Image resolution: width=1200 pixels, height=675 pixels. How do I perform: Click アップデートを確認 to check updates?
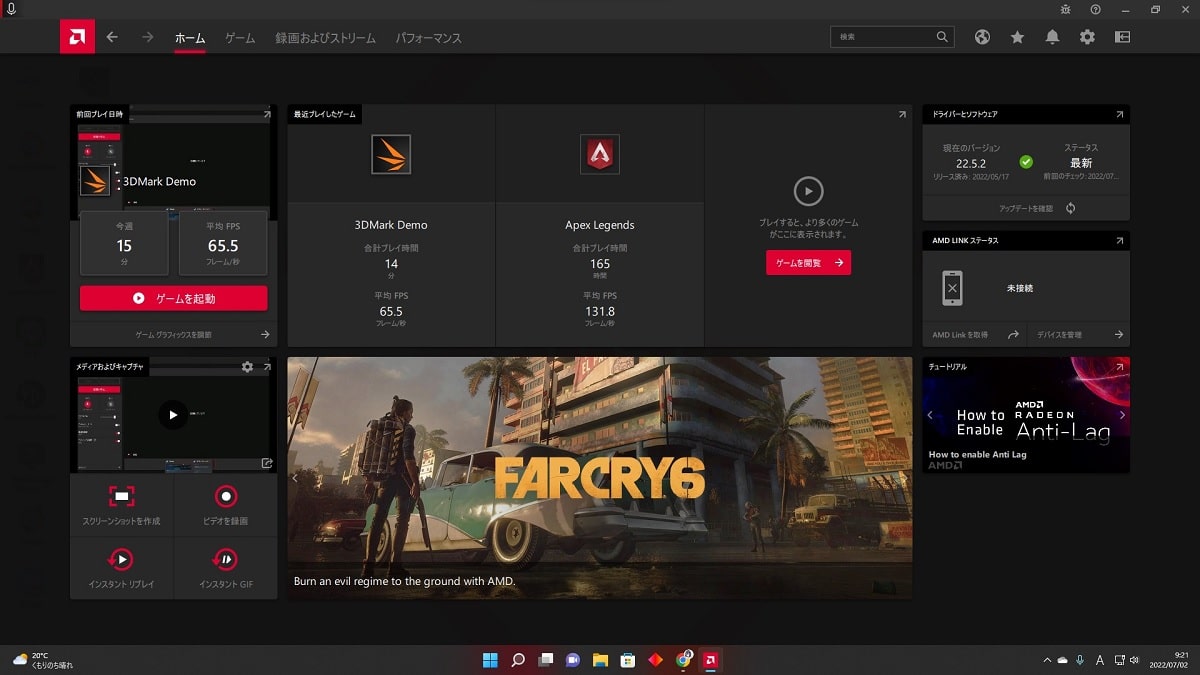pos(1026,208)
